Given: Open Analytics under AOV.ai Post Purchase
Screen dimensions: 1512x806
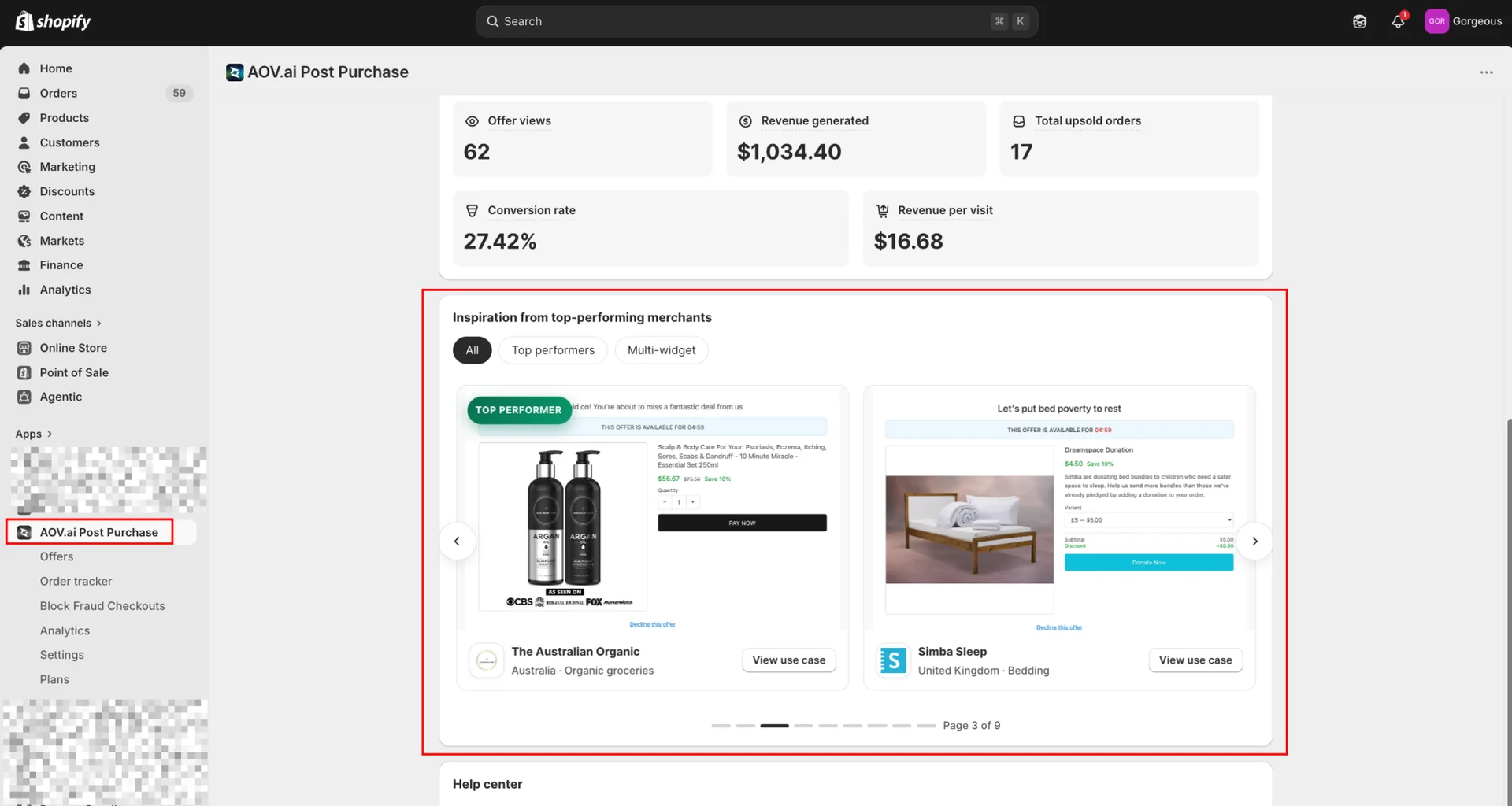Looking at the screenshot, I should coord(65,630).
